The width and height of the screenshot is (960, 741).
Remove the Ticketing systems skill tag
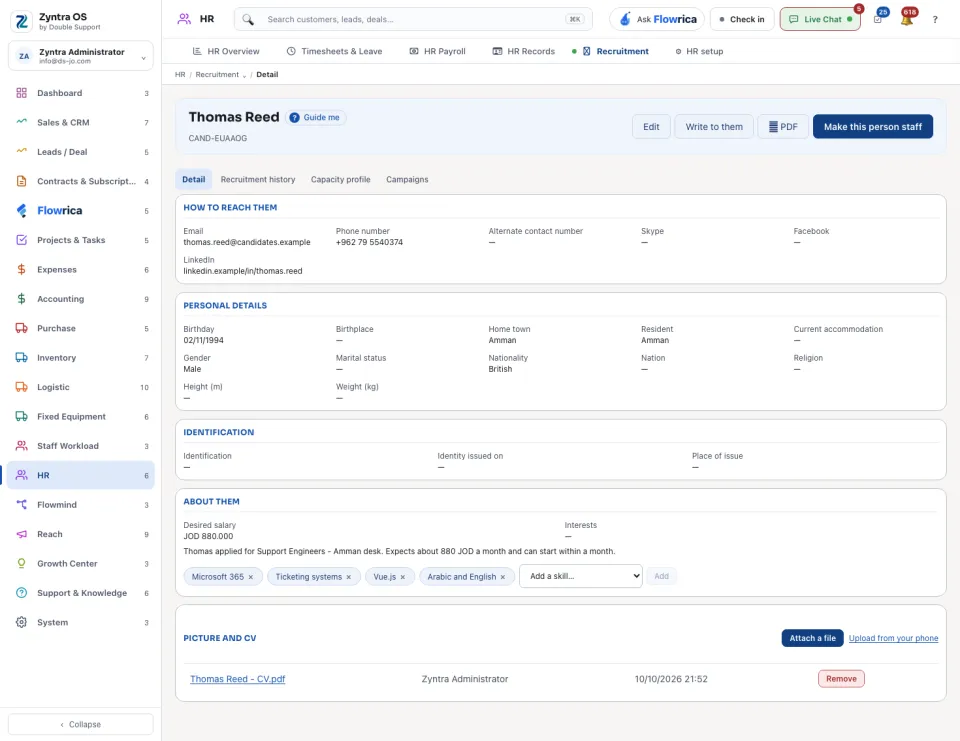[x=349, y=577]
